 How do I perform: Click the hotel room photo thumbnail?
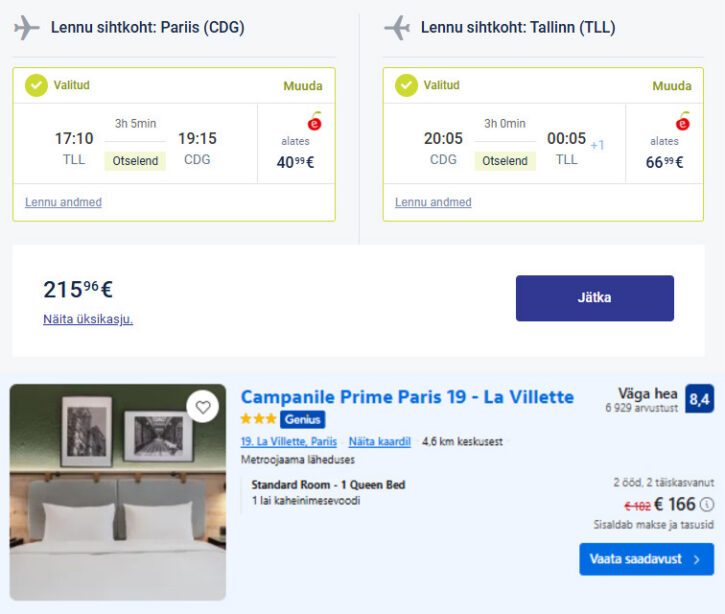point(118,492)
